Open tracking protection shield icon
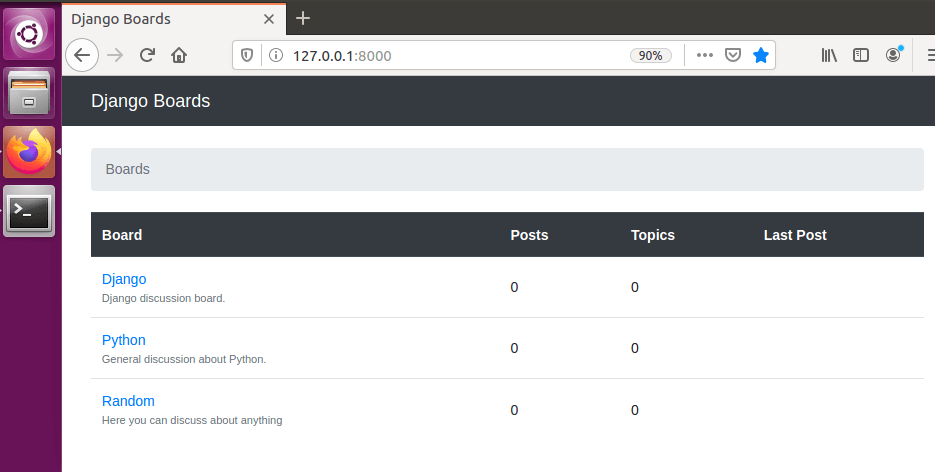The image size is (935, 472). click(x=247, y=55)
